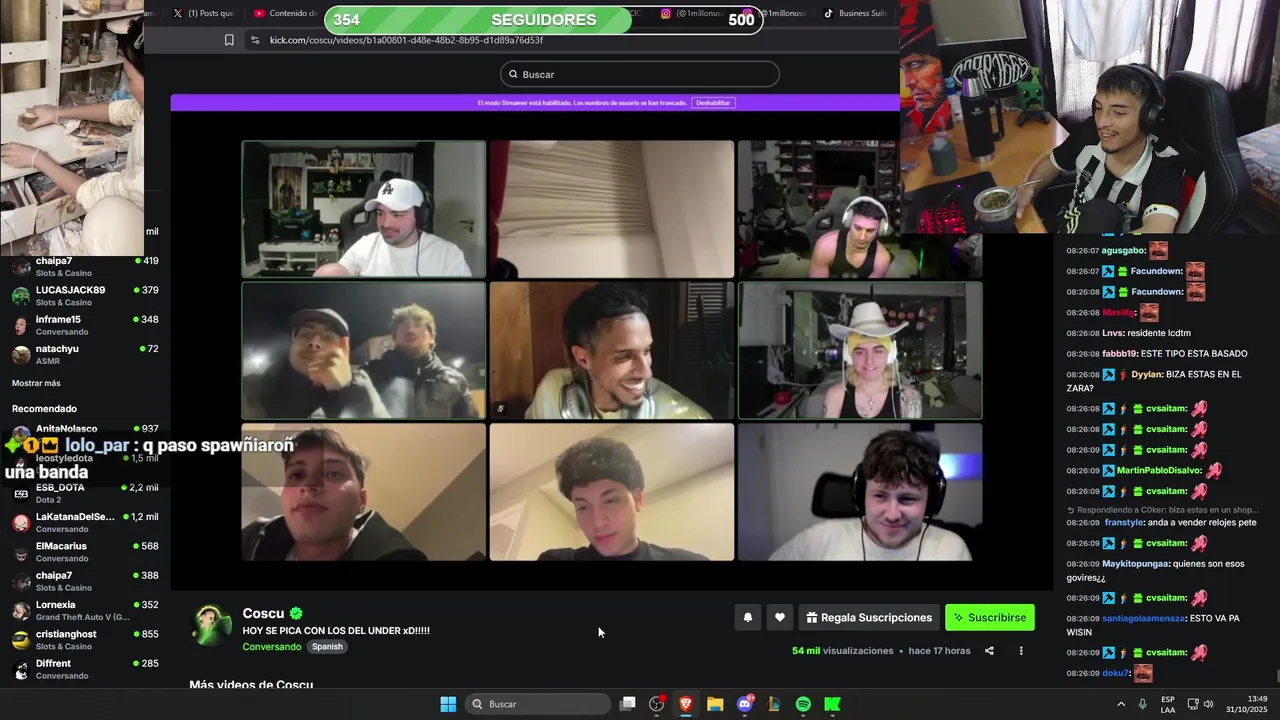Screen dimensions: 1280x720
Task: Click the bookmark icon in the address bar
Action: [x=229, y=40]
